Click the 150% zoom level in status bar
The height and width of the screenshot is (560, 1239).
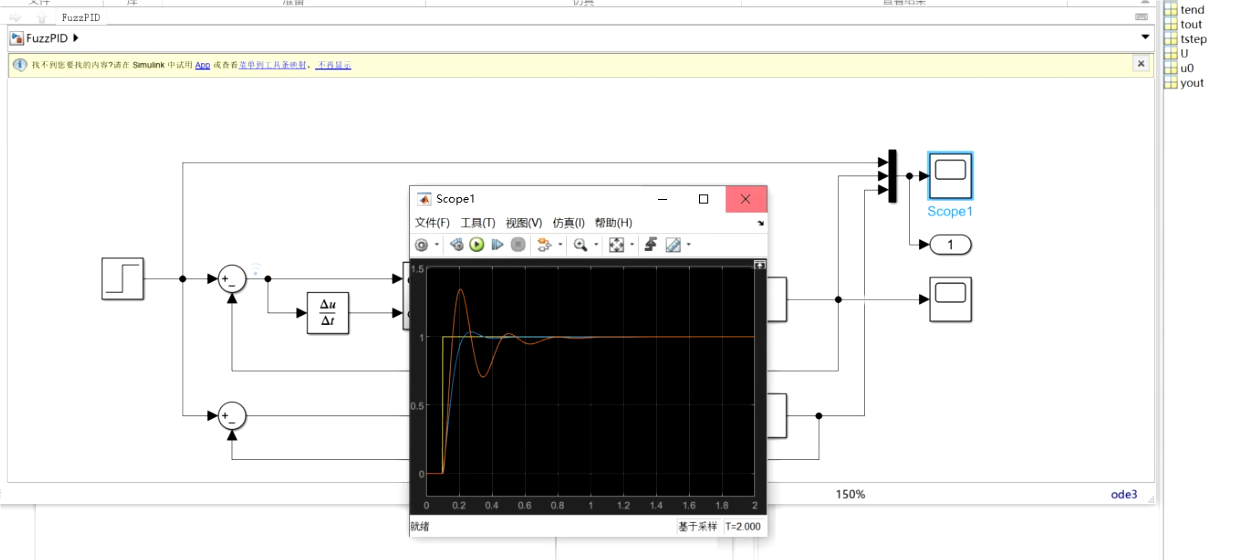point(851,494)
